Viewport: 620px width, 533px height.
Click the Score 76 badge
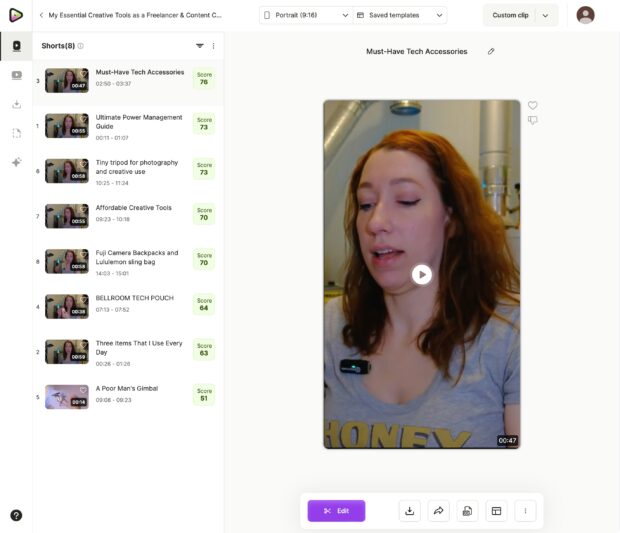pos(204,78)
